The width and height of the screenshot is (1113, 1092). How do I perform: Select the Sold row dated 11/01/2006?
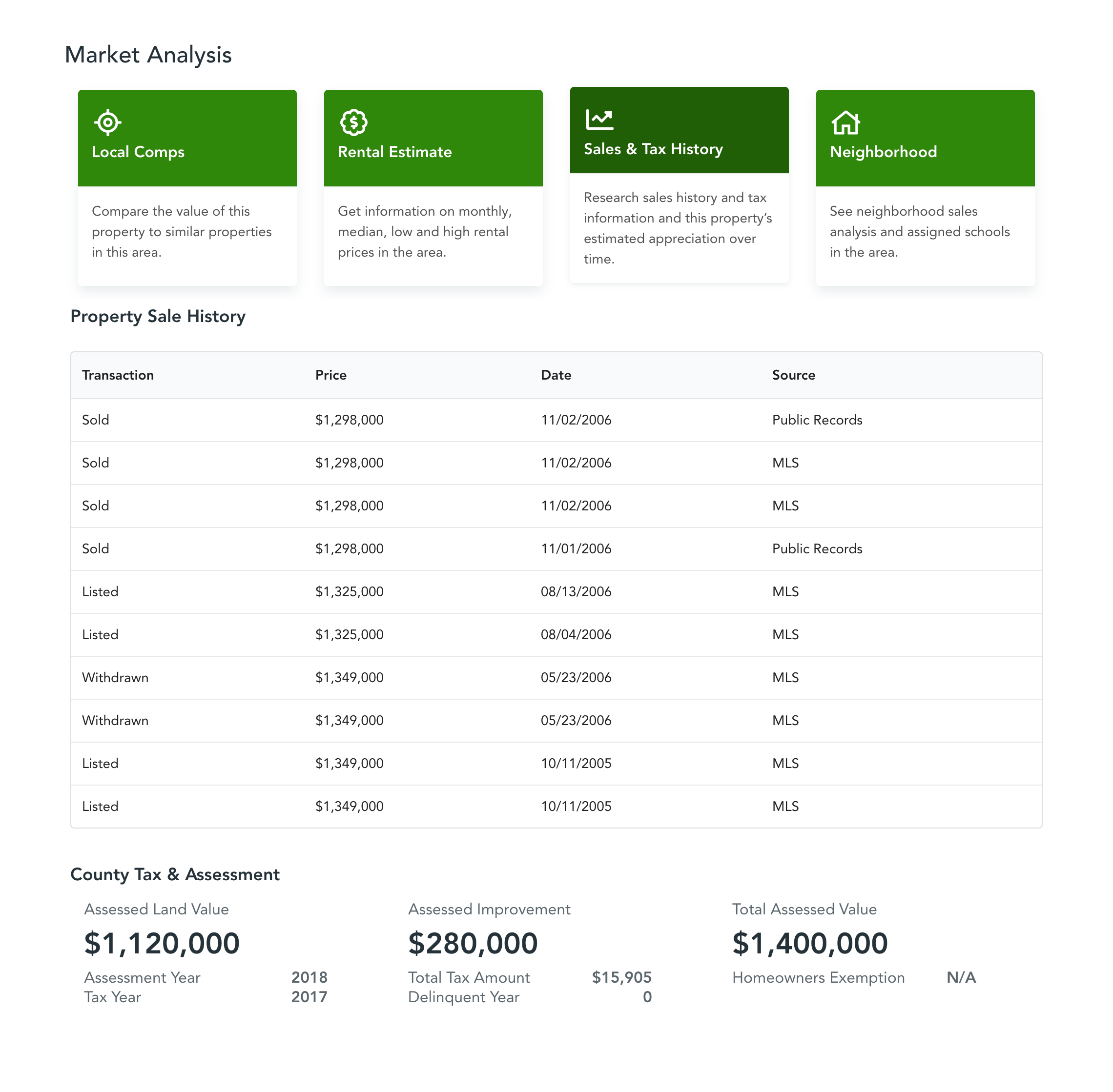[x=556, y=549]
